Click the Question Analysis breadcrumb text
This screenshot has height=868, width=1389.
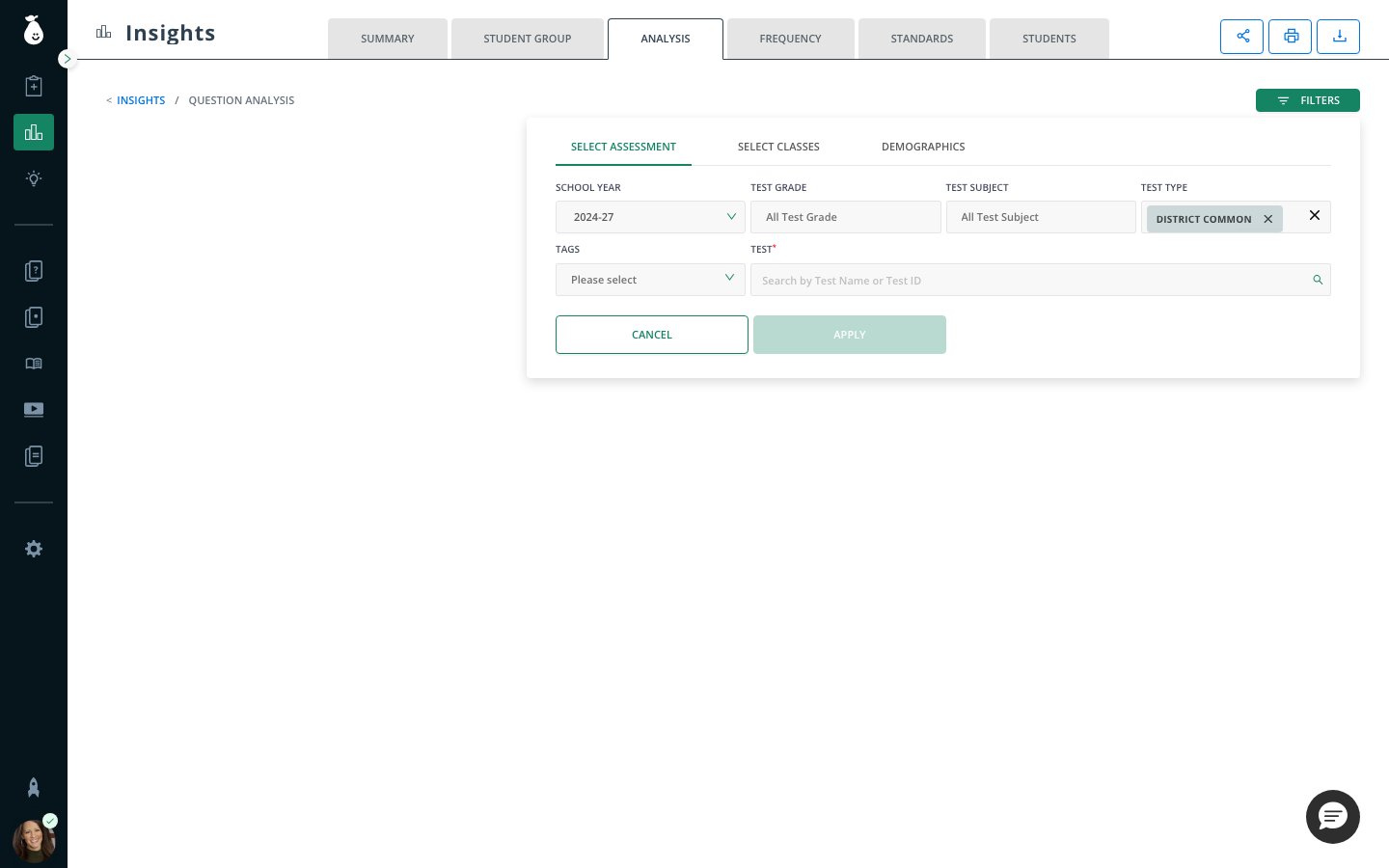coord(241,100)
